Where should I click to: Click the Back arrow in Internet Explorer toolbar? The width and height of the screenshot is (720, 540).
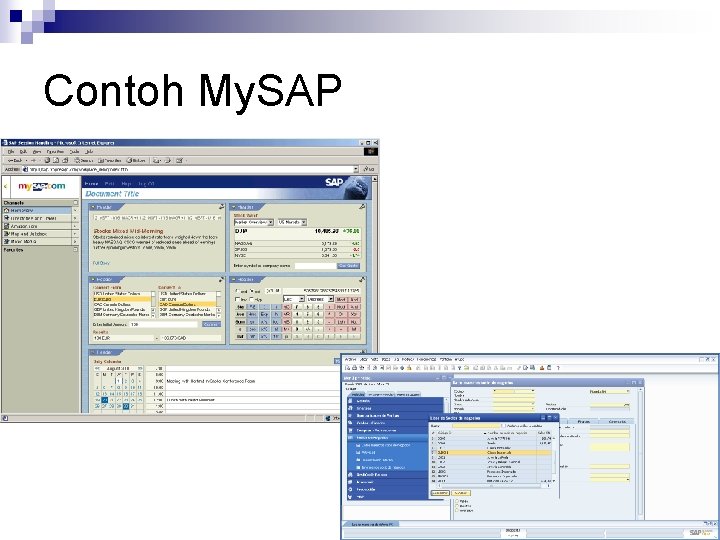point(14,160)
